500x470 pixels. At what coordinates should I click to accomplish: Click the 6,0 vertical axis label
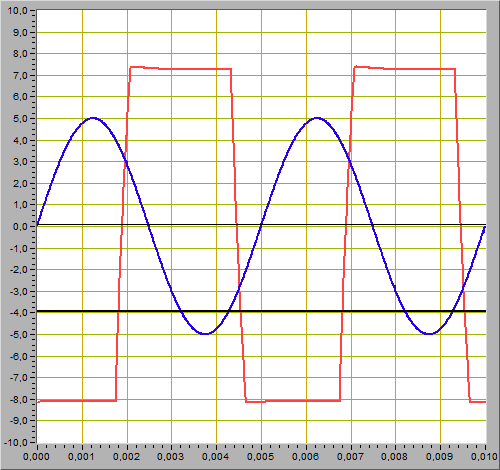pos(20,97)
